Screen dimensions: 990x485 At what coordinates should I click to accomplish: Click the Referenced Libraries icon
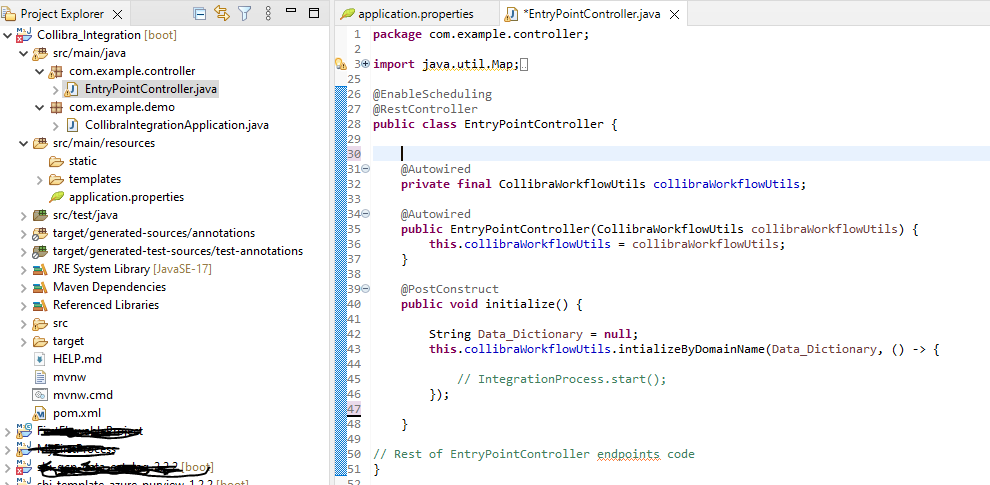(x=40, y=305)
